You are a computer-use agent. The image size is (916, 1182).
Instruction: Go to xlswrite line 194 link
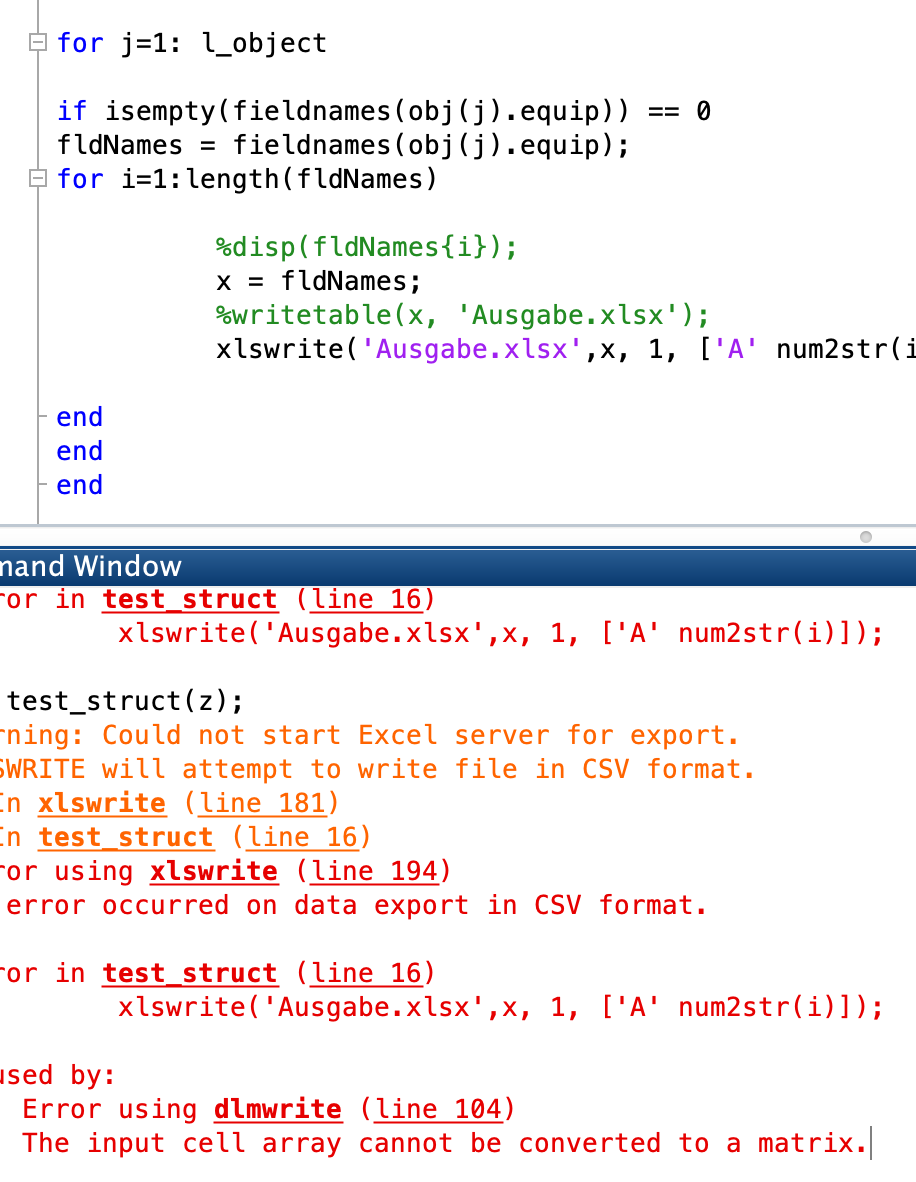click(x=372, y=871)
